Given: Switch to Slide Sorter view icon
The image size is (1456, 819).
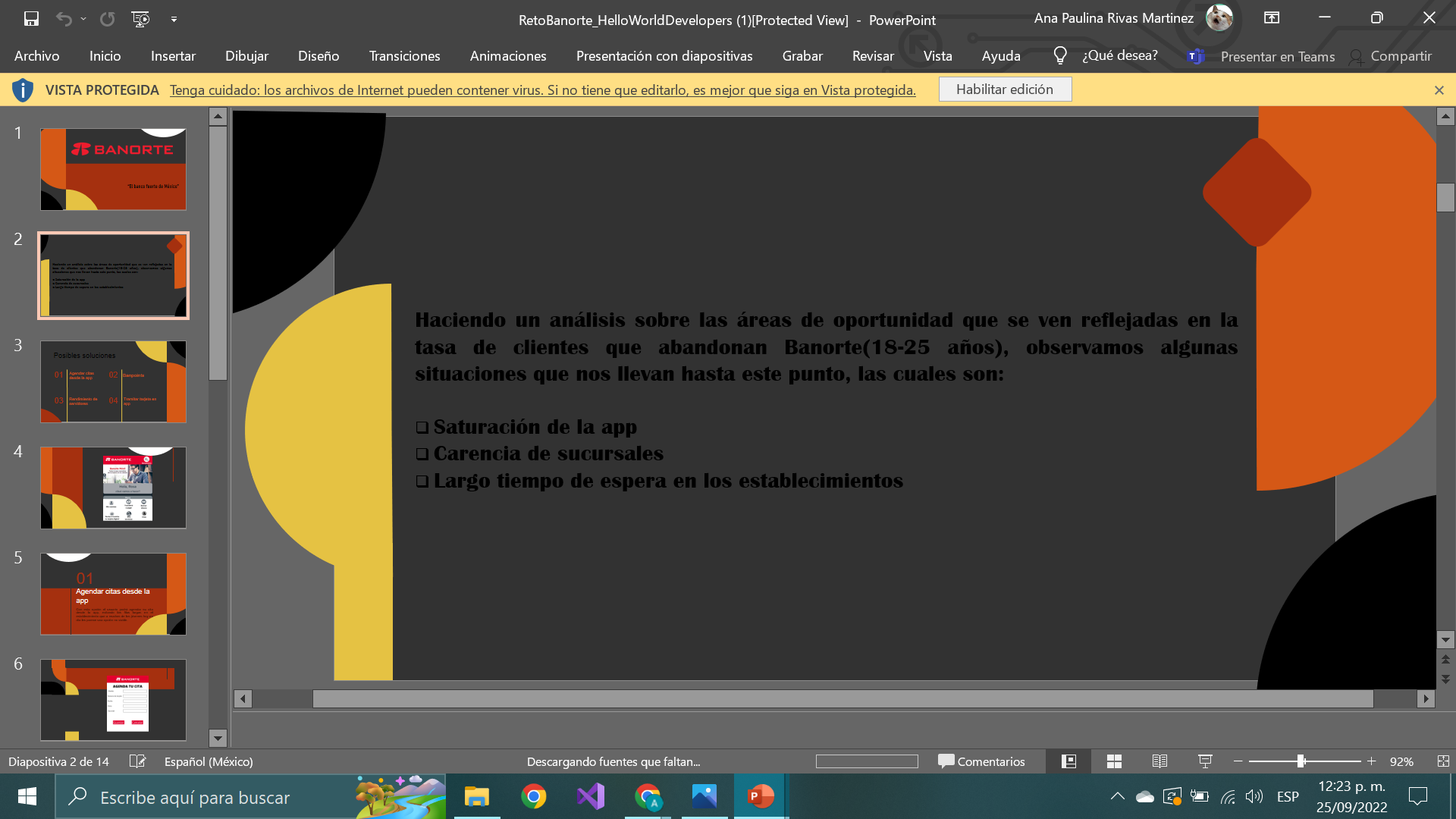Looking at the screenshot, I should coord(1114,761).
